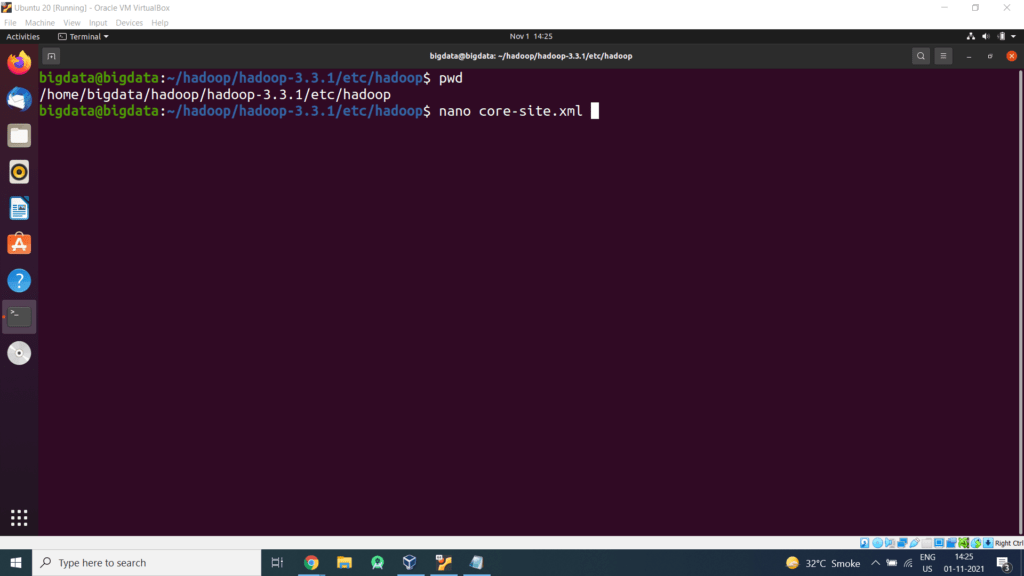Open the green round taskbar app icon
The width and height of the screenshot is (1024, 576).
377,562
